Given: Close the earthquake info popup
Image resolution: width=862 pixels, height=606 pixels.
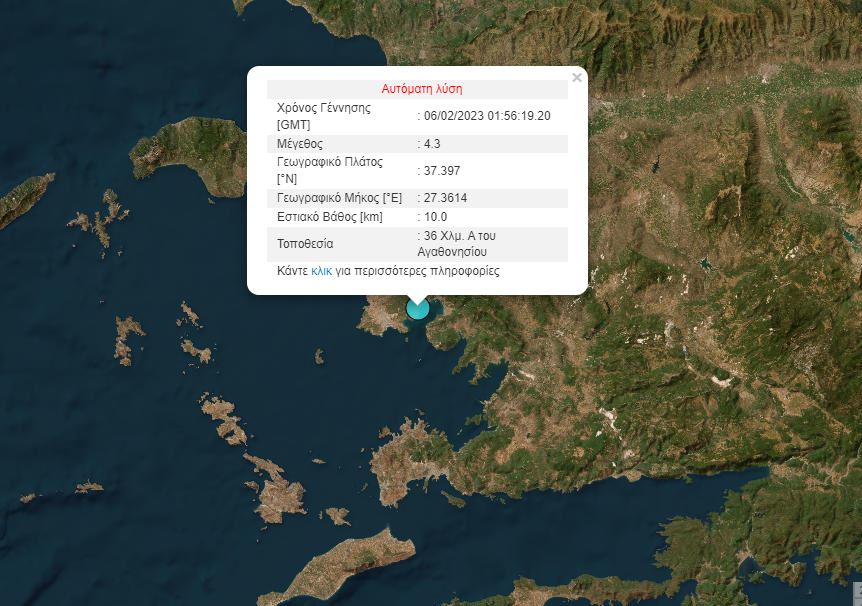Looking at the screenshot, I should pyautogui.click(x=576, y=78).
